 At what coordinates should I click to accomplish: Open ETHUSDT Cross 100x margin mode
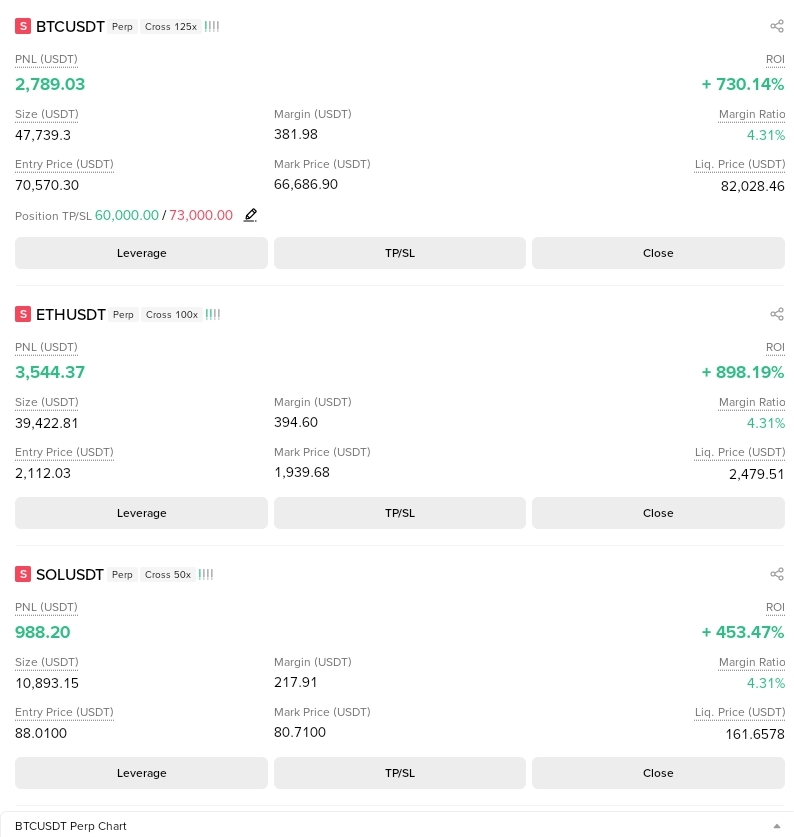tap(172, 315)
